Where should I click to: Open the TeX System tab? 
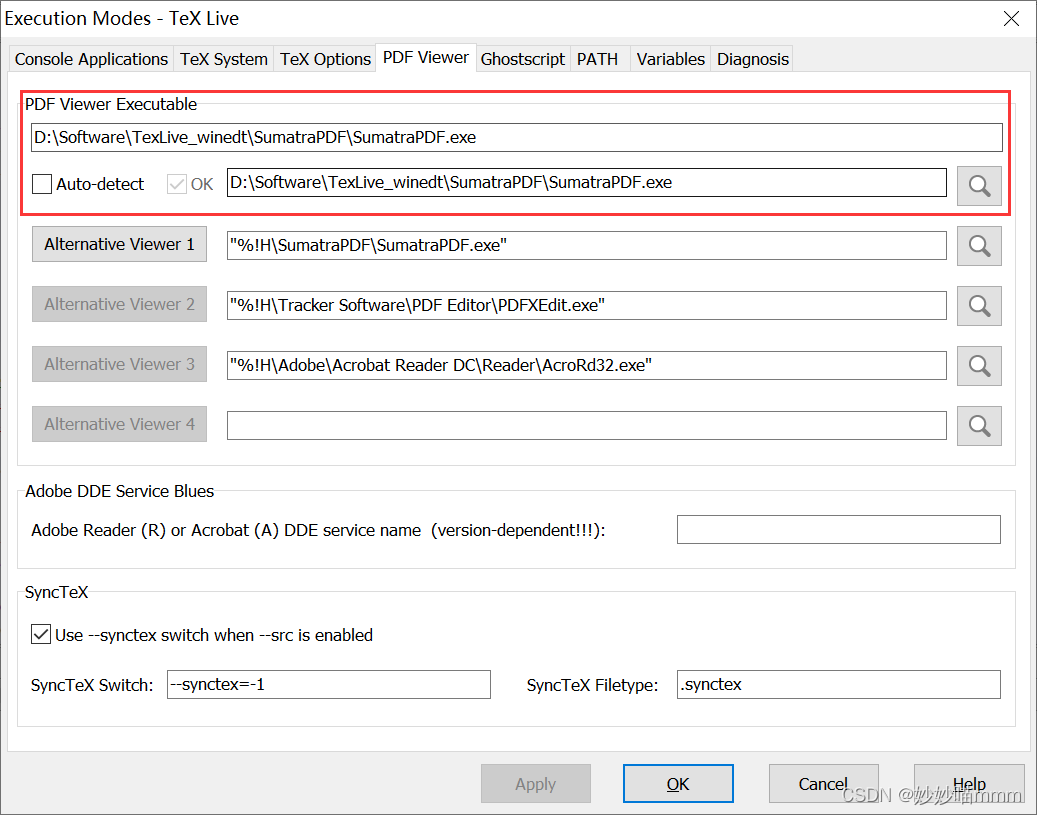[x=223, y=59]
